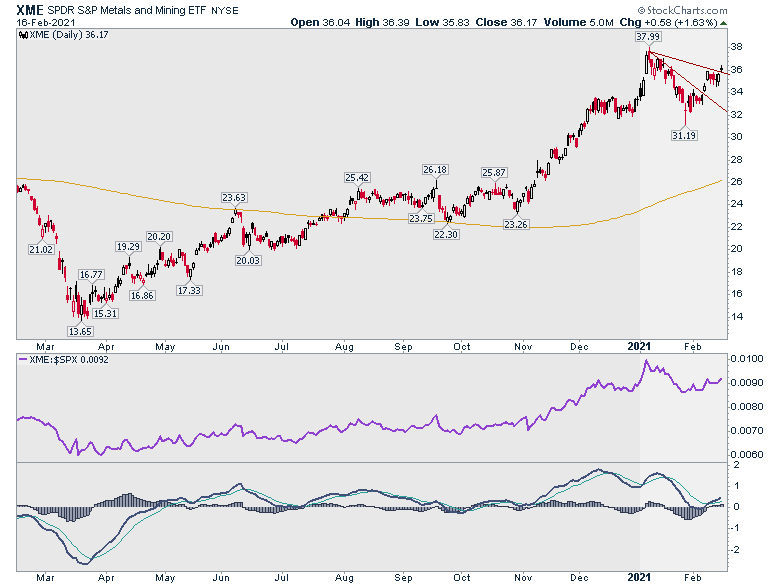Click the green up-arrow change indicator
The height and width of the screenshot is (586, 780).
(x=723, y=23)
